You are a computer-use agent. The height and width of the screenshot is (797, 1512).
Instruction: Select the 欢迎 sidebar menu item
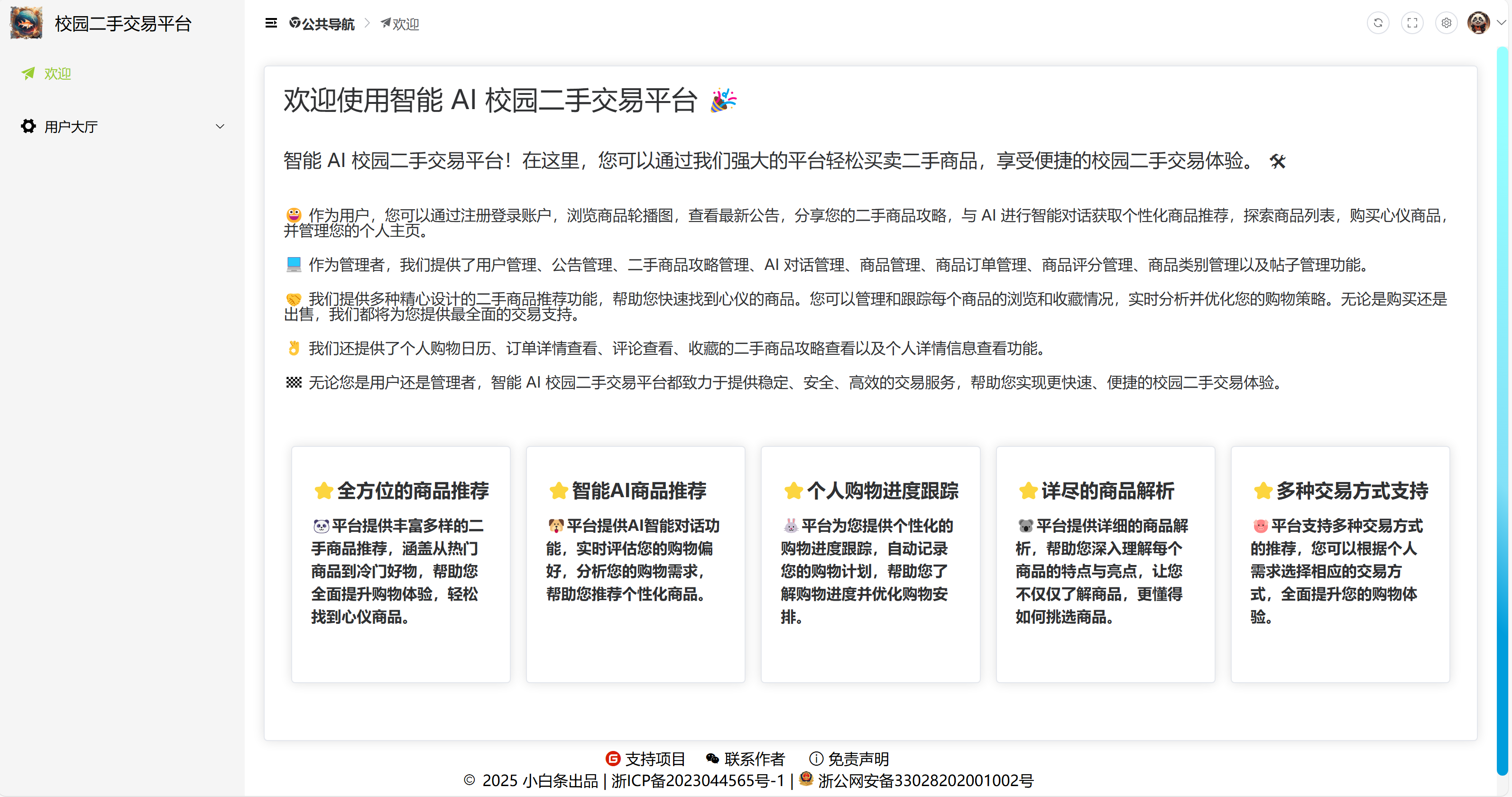click(x=57, y=74)
